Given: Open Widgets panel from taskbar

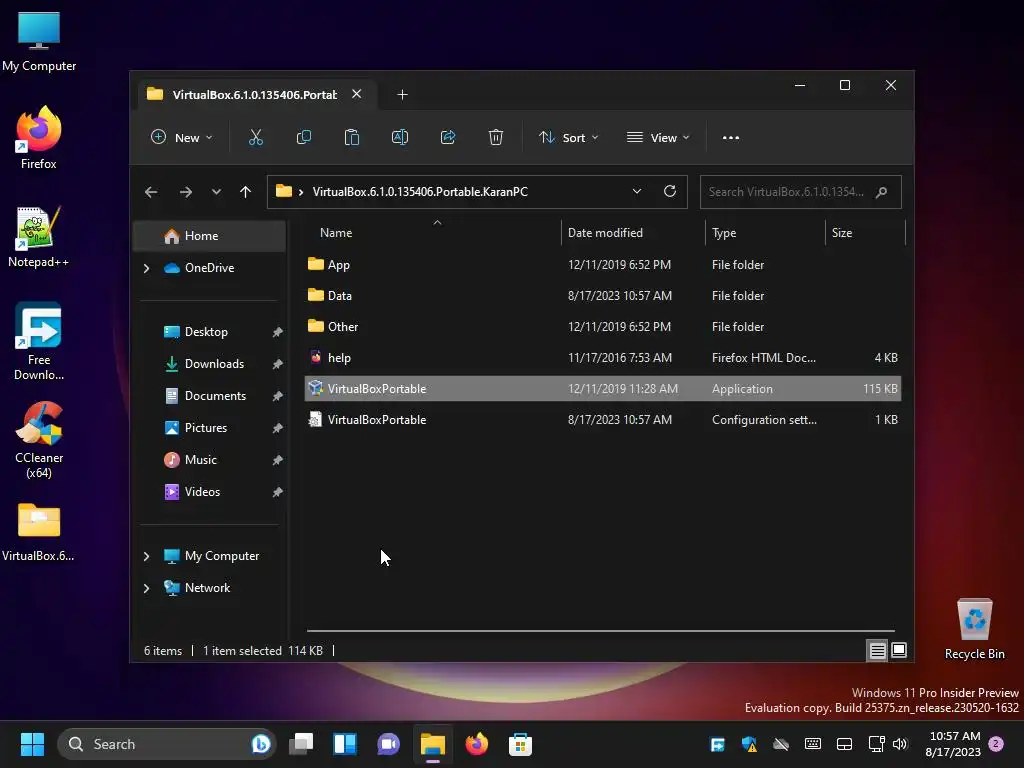Looking at the screenshot, I should coord(345,744).
